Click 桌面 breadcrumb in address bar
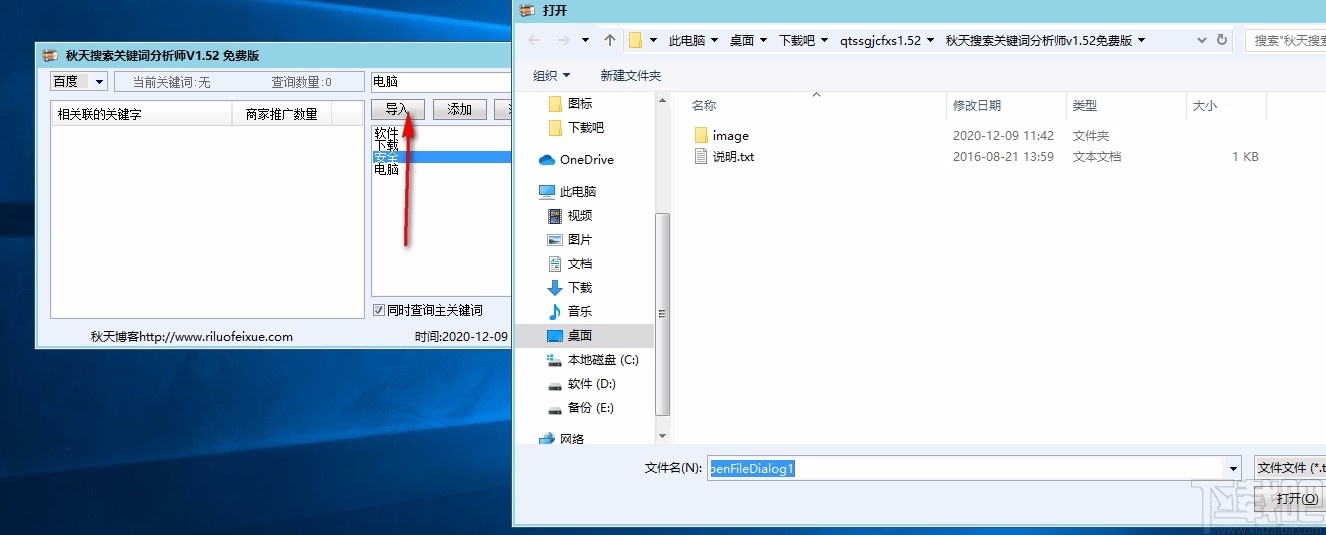 742,40
